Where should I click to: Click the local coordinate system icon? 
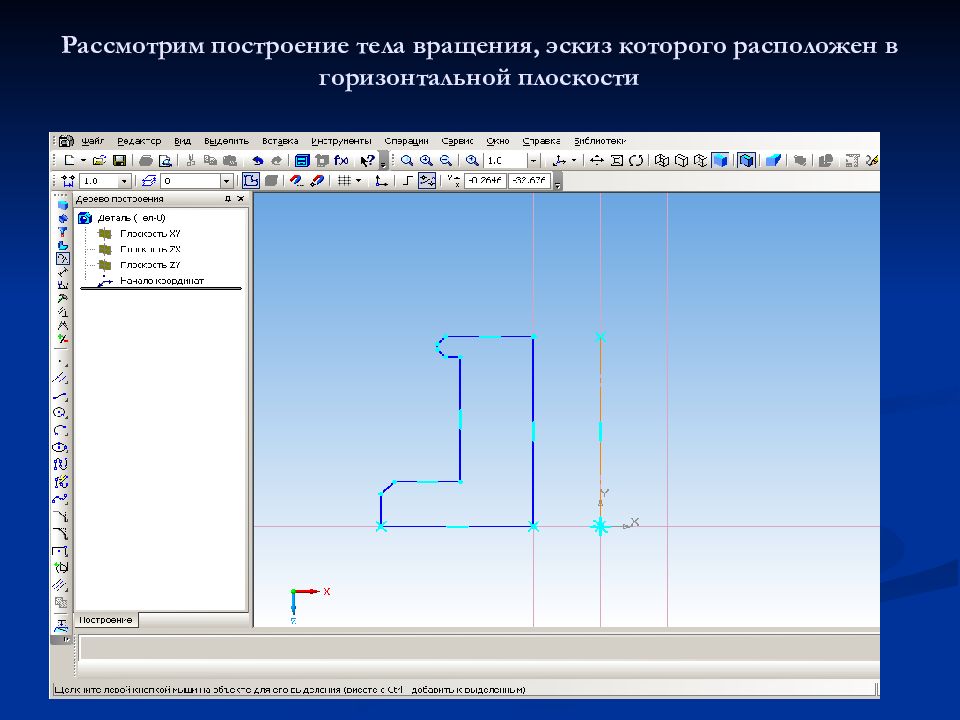pyautogui.click(x=381, y=181)
